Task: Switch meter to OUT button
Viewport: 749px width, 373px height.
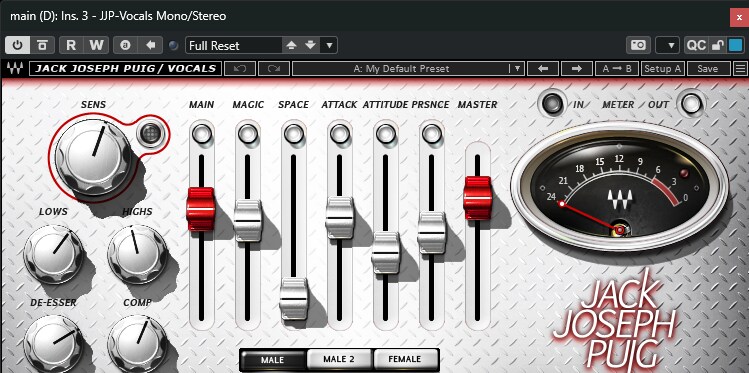Action: (691, 104)
